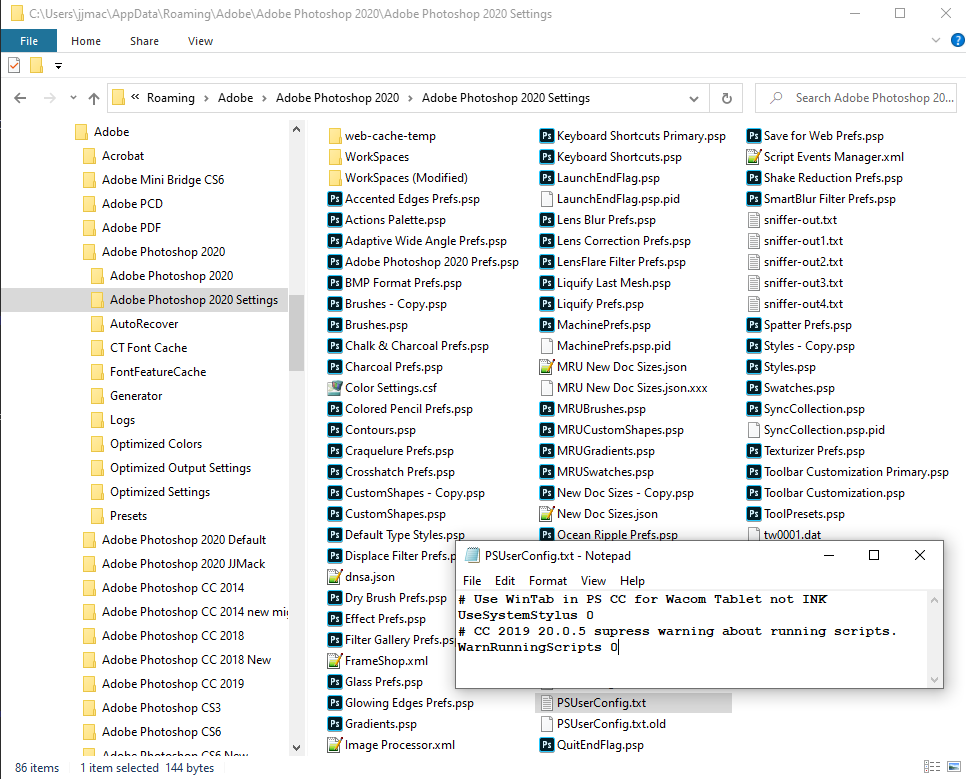
Task: Open Customize Quick Access Toolbar dropdown
Action: 59,65
